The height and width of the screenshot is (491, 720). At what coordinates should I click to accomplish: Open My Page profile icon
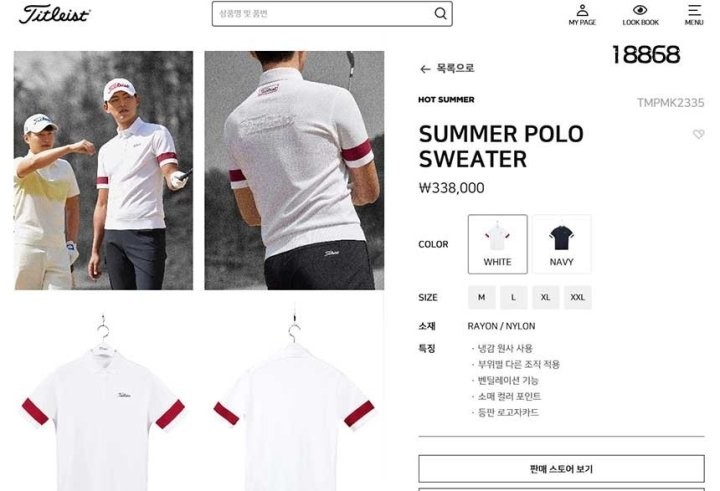582,10
